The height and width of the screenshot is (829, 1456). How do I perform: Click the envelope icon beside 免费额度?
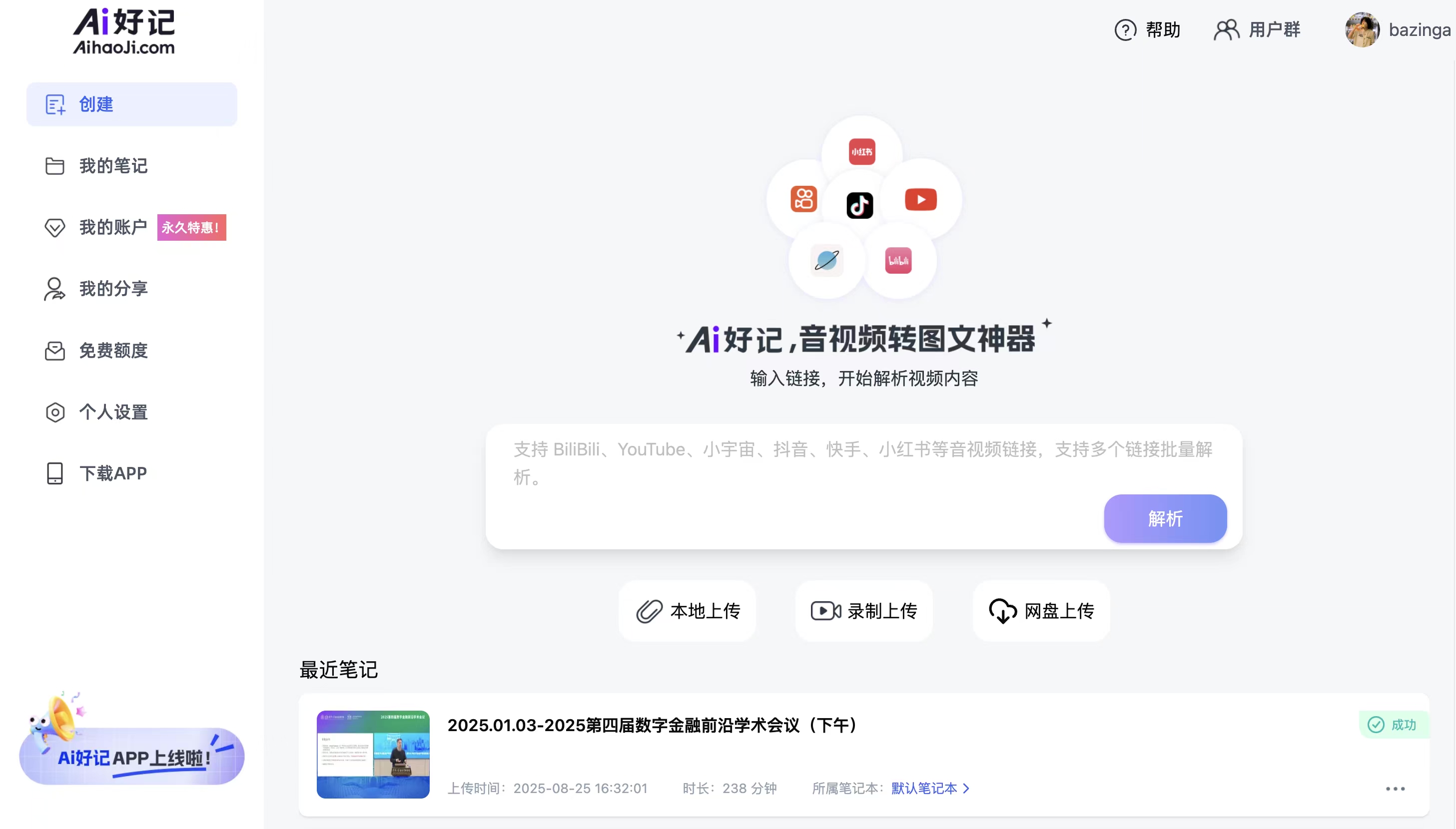point(54,351)
